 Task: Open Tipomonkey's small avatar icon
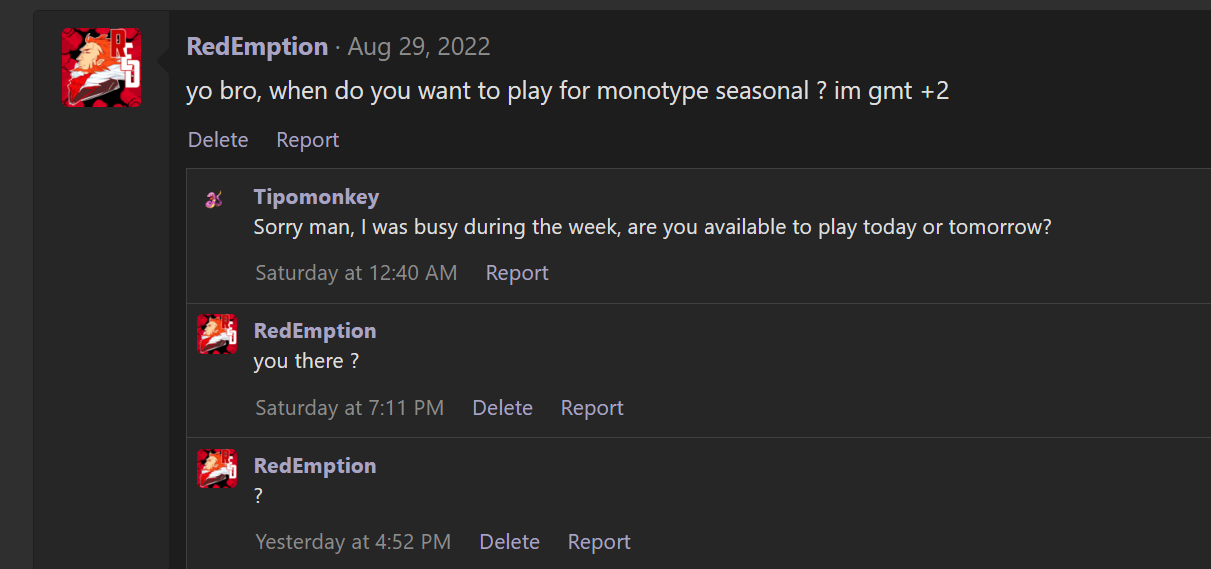213,199
